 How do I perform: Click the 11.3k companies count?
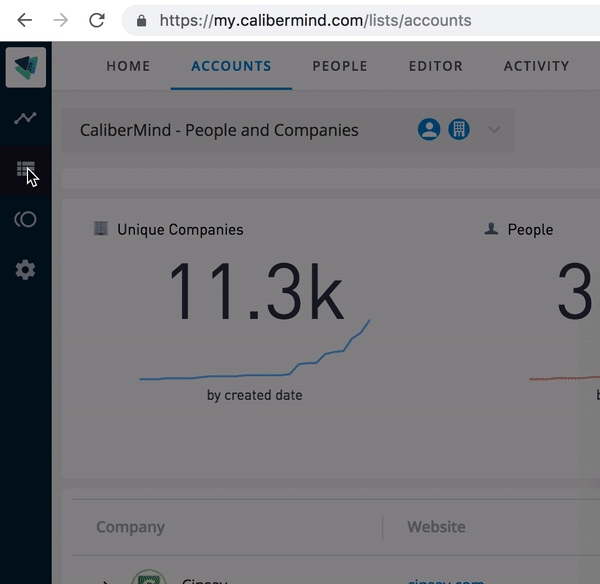(x=256, y=291)
